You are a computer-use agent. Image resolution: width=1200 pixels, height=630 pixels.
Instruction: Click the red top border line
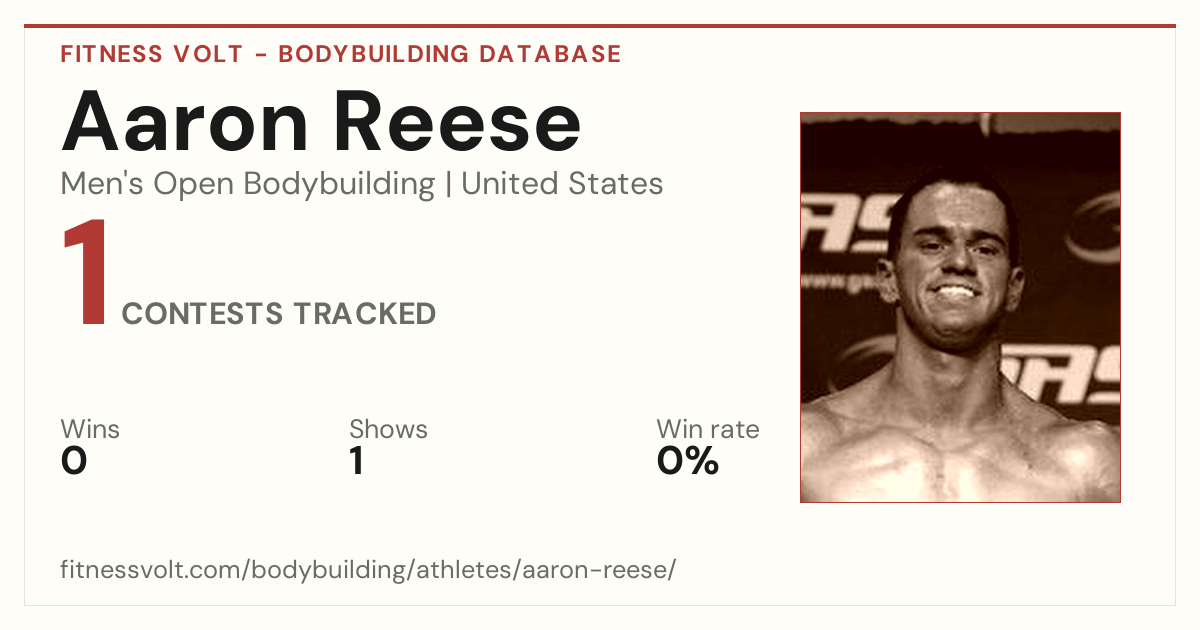[x=600, y=26]
